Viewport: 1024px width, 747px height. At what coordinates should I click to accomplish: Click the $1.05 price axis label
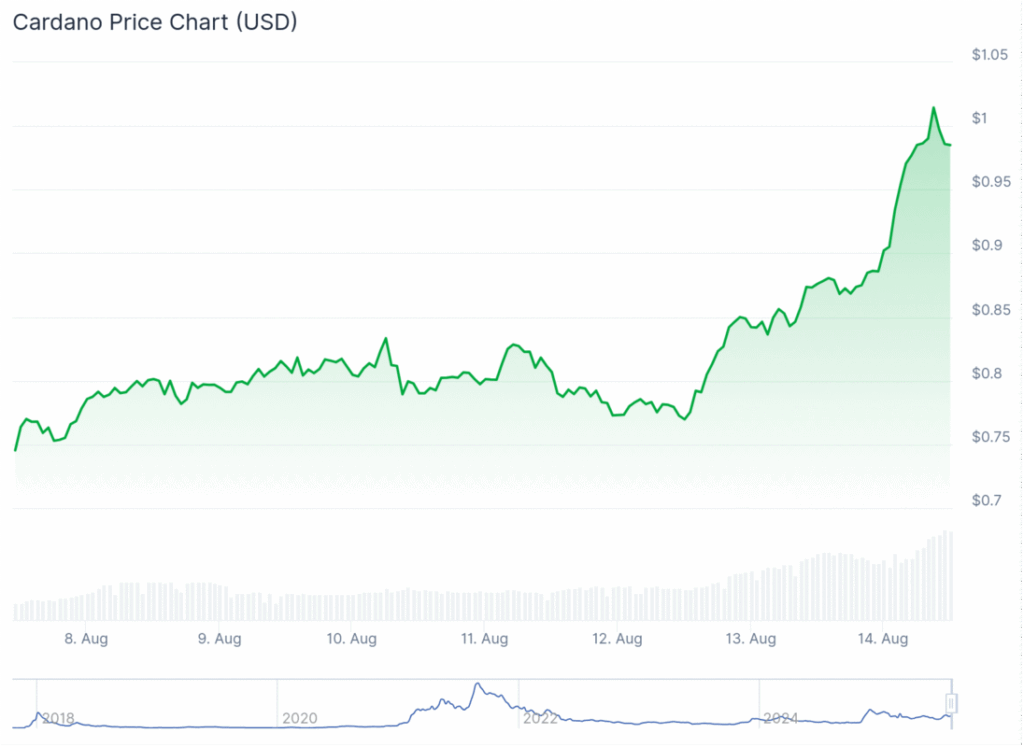click(x=989, y=55)
